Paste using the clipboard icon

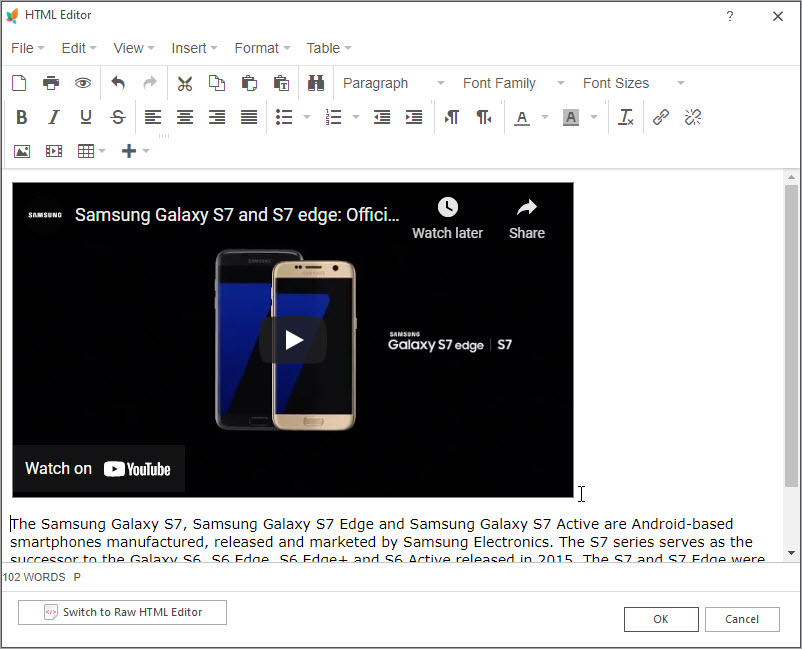pos(249,83)
